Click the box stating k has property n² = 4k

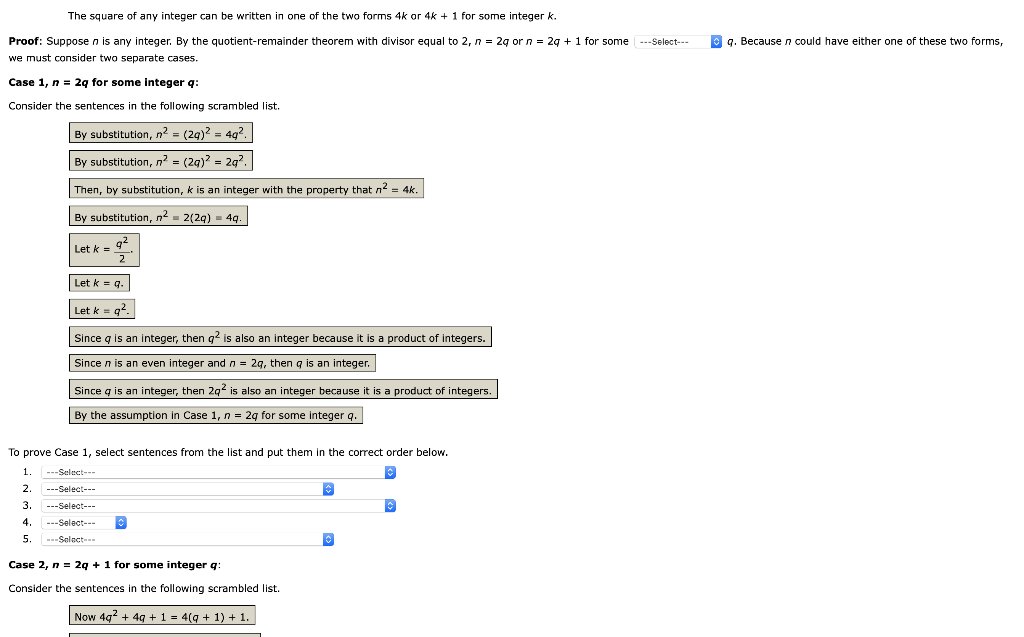[244, 187]
